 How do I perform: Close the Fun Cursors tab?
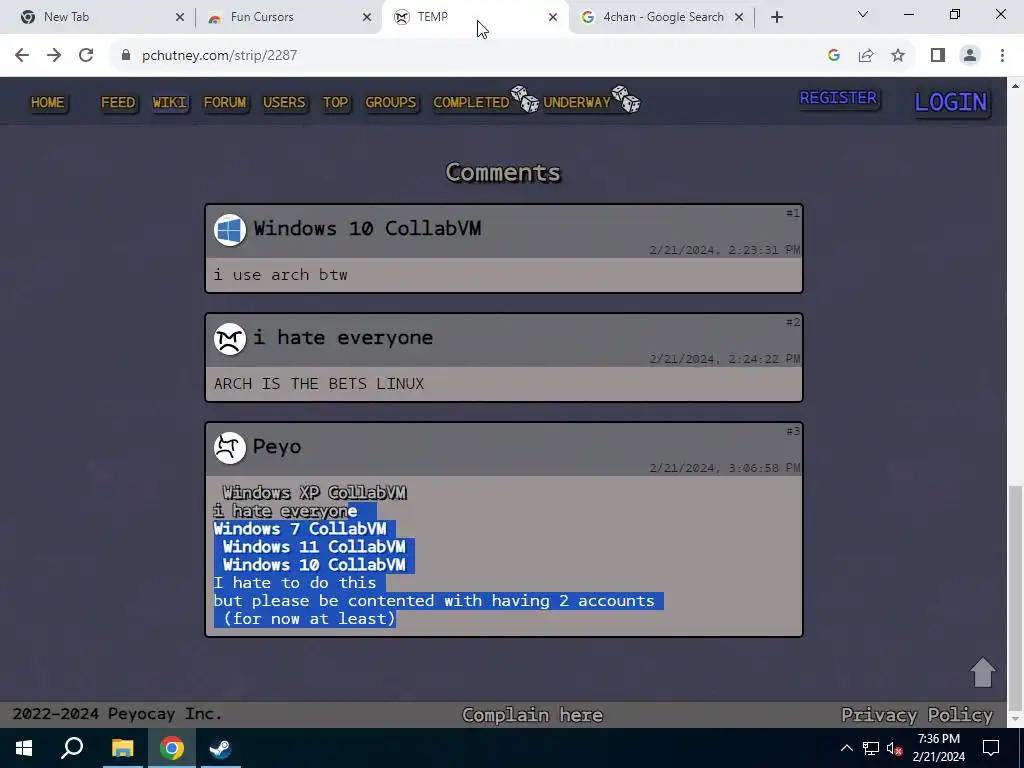(368, 18)
